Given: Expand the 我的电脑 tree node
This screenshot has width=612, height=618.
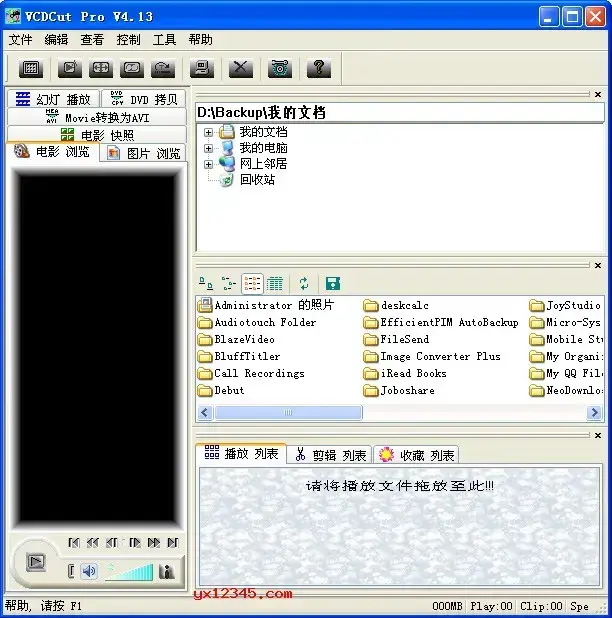Looking at the screenshot, I should (208, 148).
